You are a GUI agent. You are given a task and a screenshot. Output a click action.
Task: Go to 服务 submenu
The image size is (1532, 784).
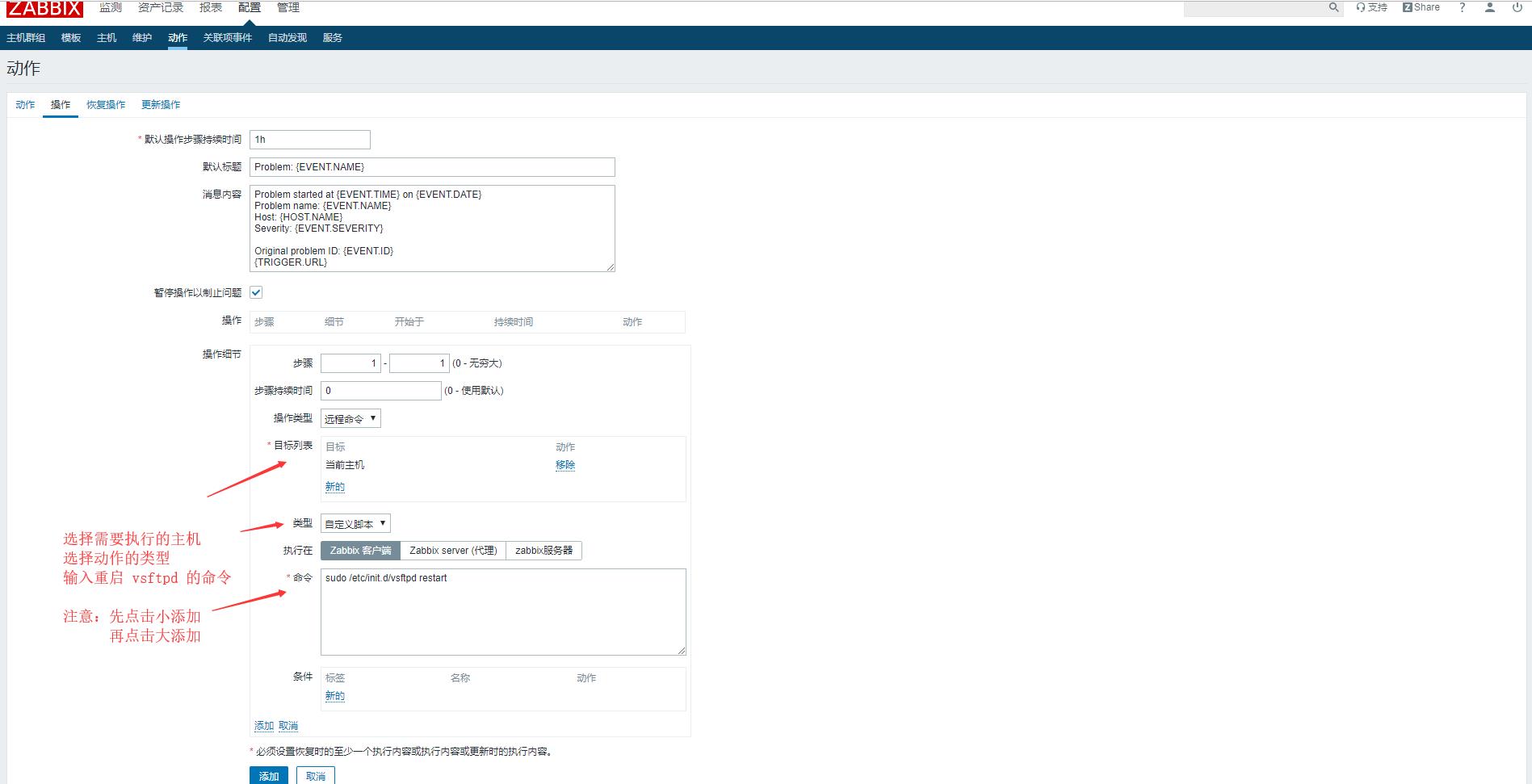click(333, 38)
